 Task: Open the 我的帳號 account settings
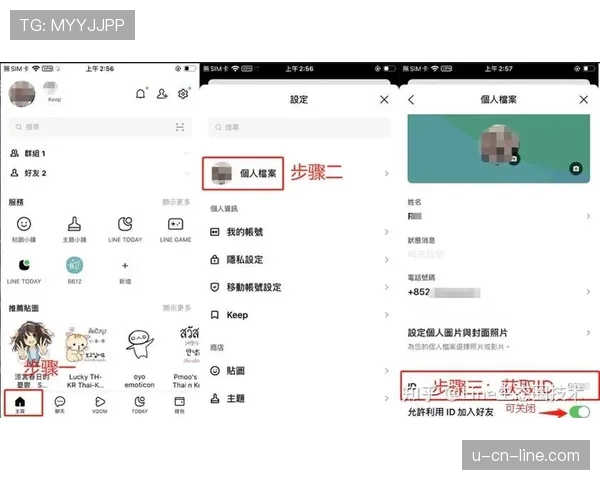tap(299, 232)
